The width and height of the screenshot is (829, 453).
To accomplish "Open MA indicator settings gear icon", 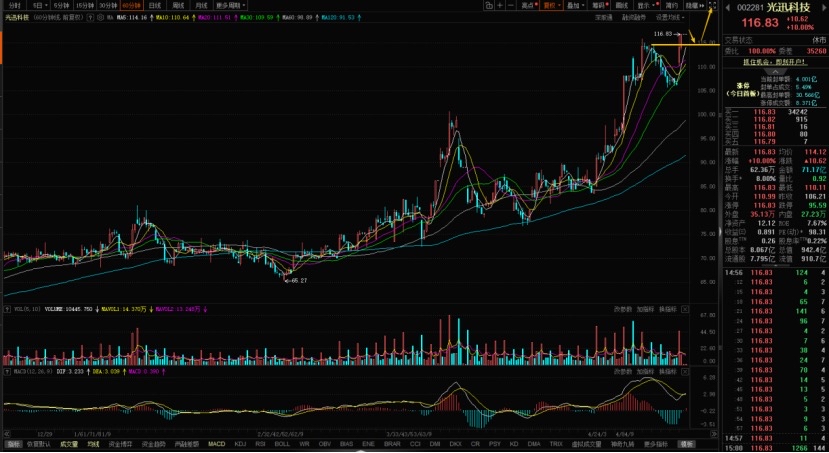I will tap(100, 17).
